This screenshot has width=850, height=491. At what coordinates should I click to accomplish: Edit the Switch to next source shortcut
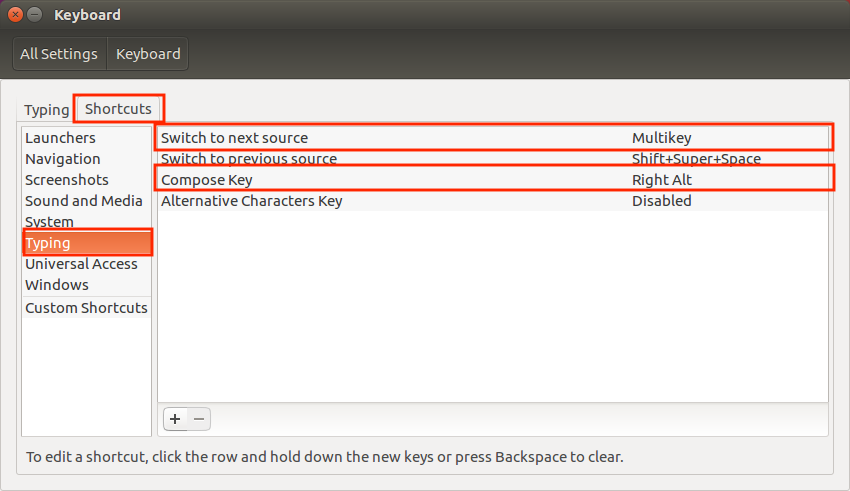(493, 138)
